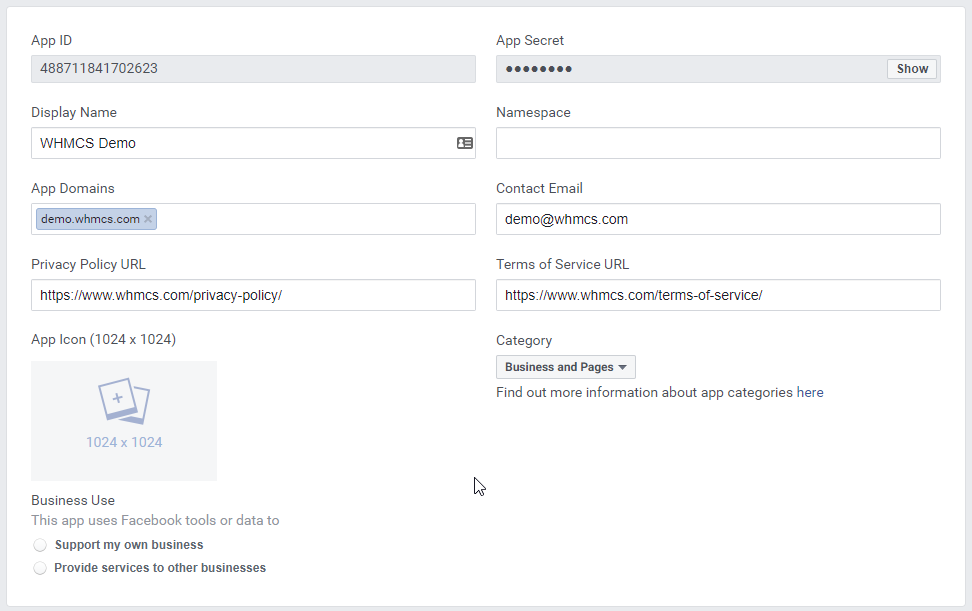
Task: Select Support my own business option
Action: 40,545
